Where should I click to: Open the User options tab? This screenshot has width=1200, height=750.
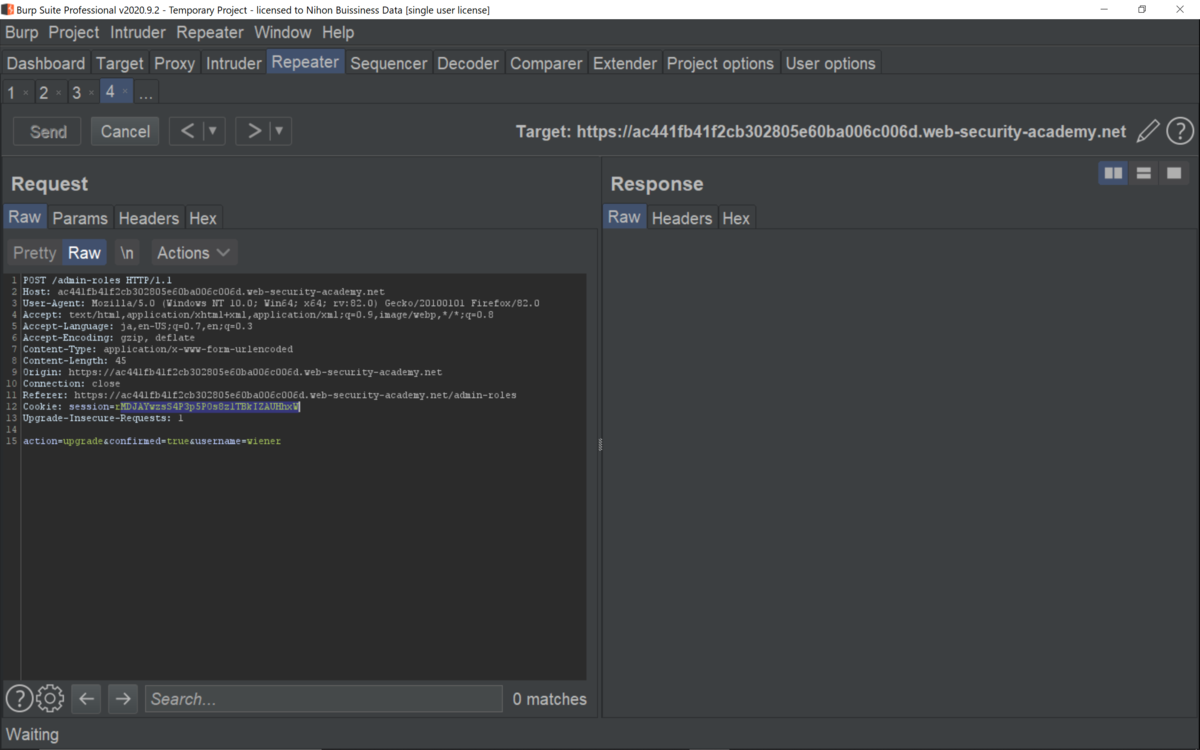click(831, 63)
